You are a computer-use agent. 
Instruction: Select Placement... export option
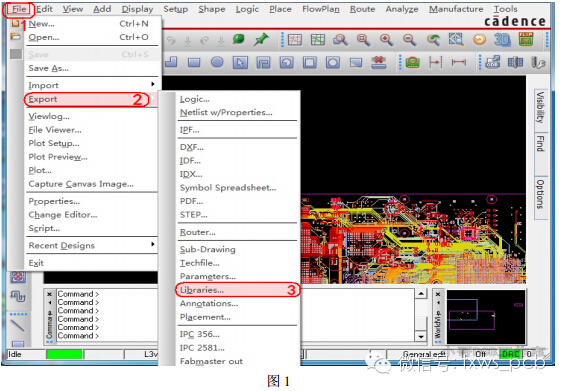point(237,317)
